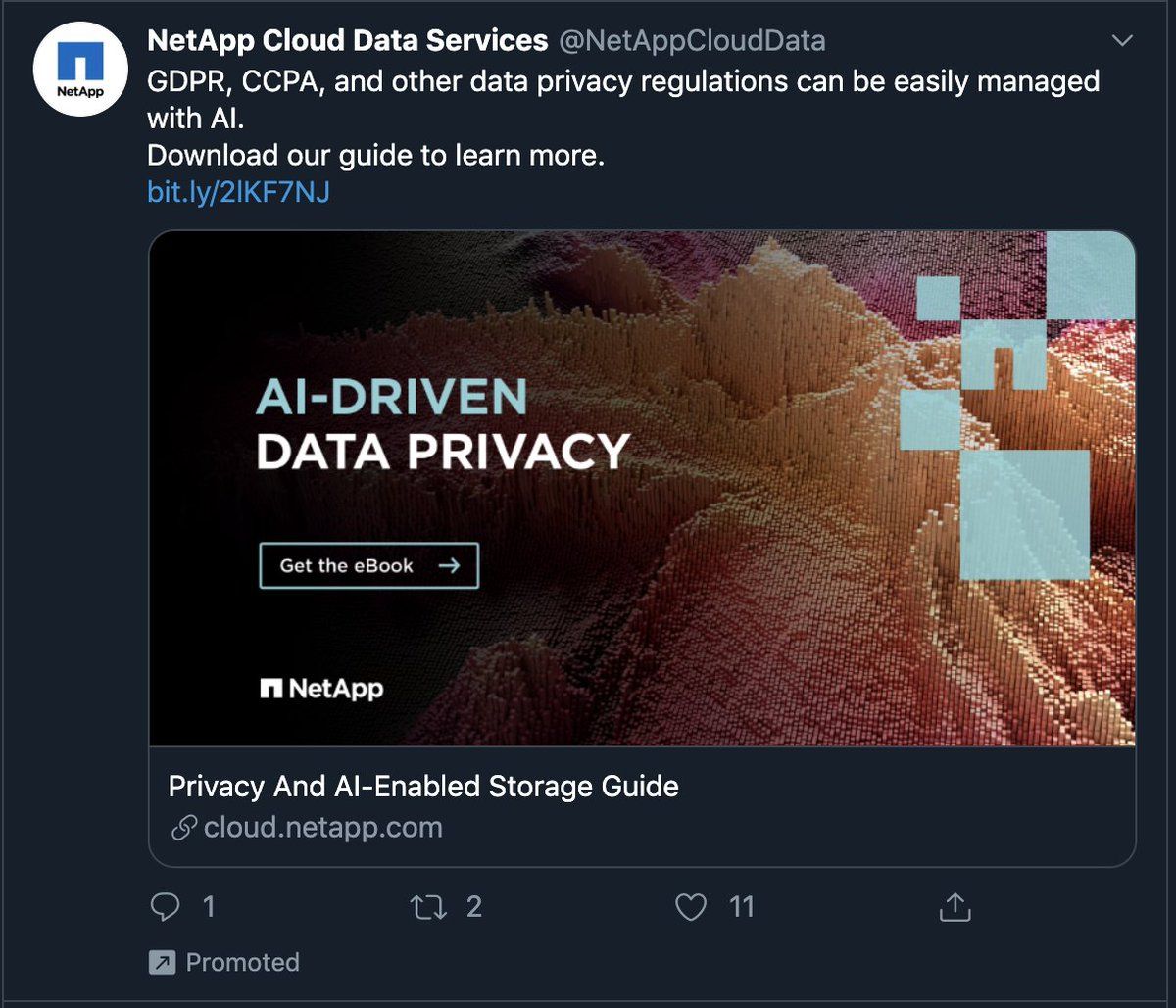Viewport: 1176px width, 1008px height.
Task: Open the bit.ly/2lKF7NJ link
Action: [x=238, y=192]
